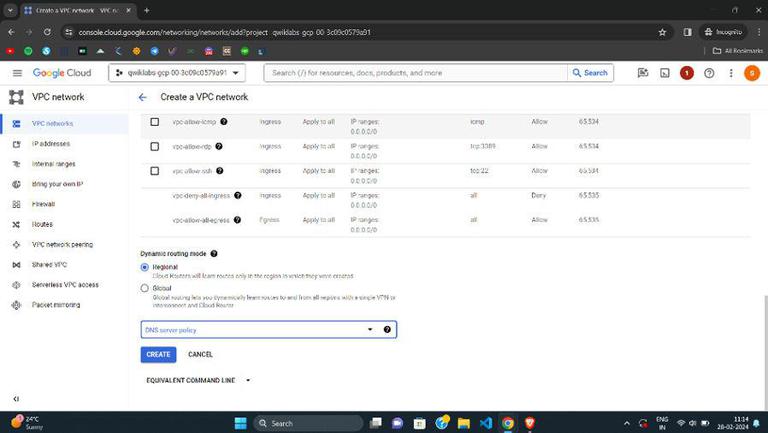Image resolution: width=768 pixels, height=433 pixels.
Task: Click the tcp:3389 protocol value
Action: coord(482,146)
